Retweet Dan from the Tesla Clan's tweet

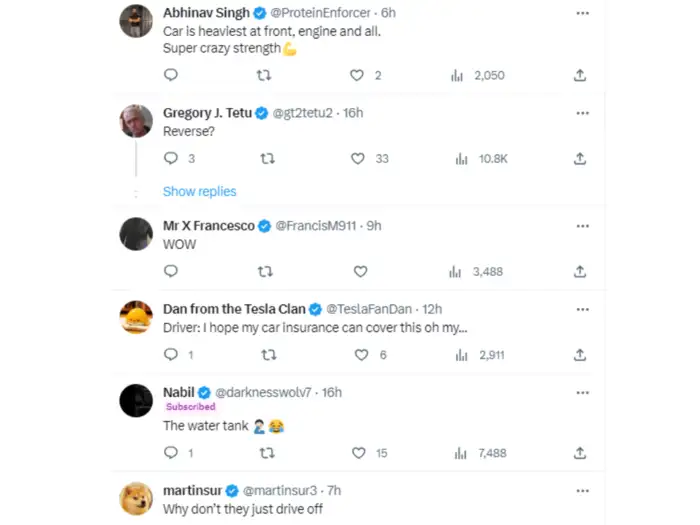[x=266, y=355]
